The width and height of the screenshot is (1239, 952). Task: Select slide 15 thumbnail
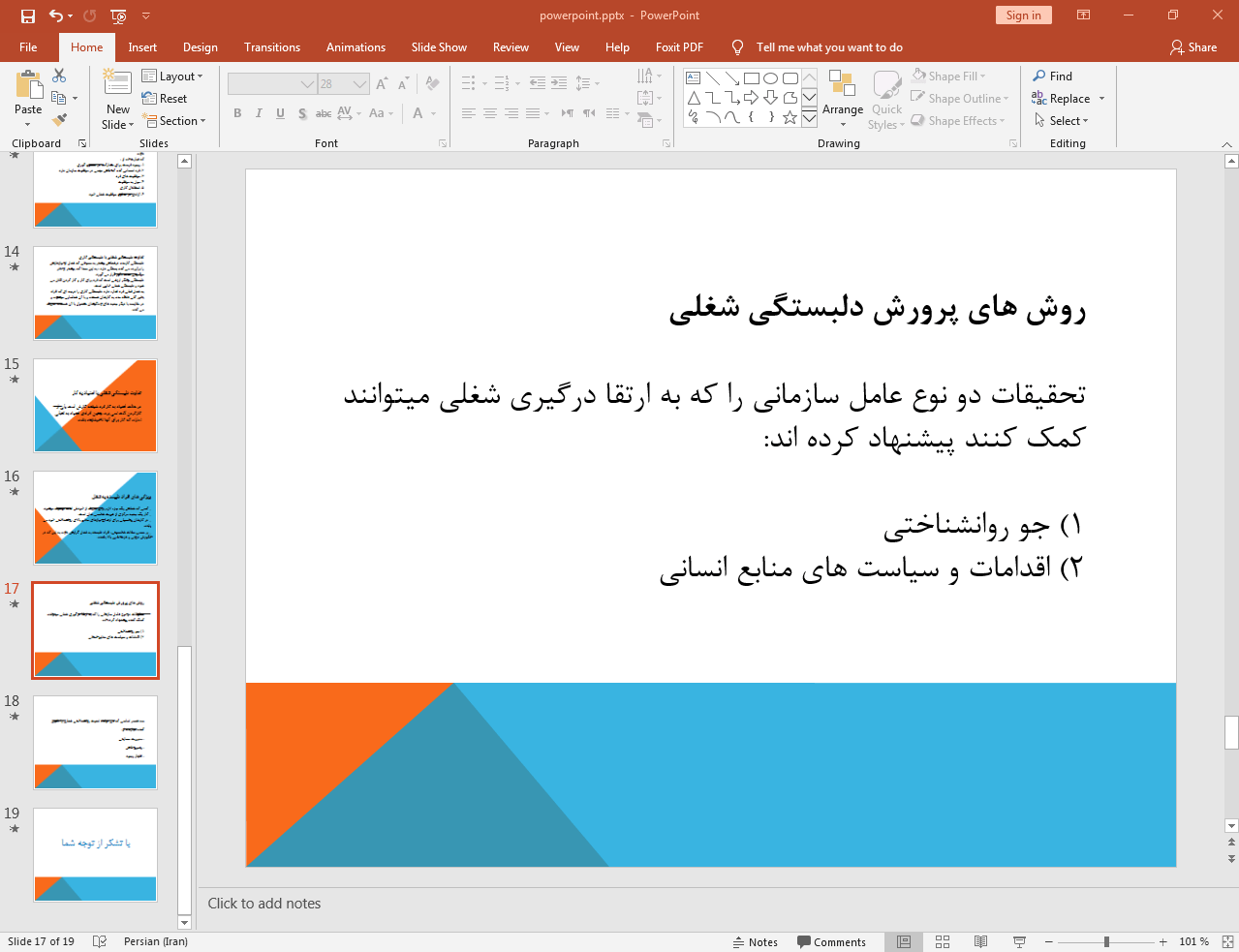tap(95, 406)
